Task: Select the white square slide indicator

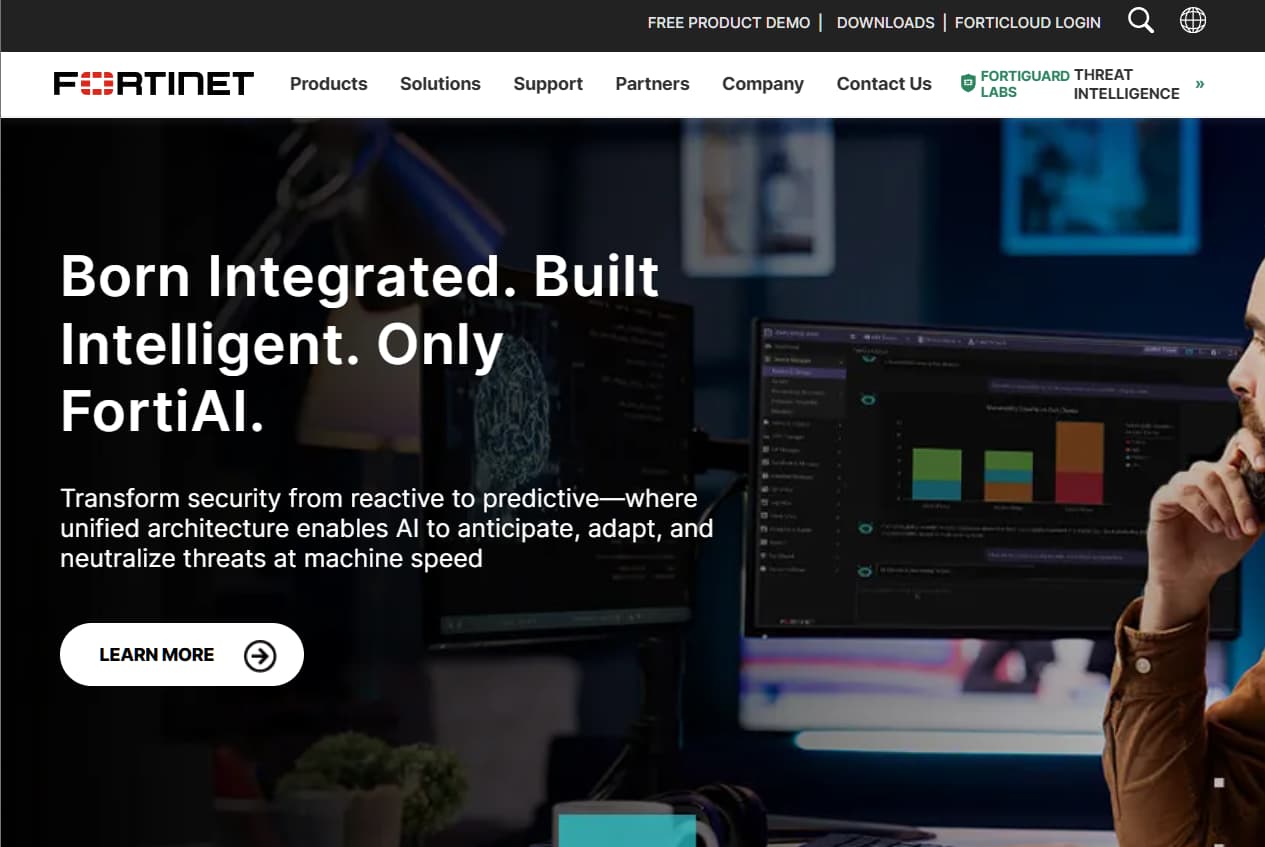Action: [x=1219, y=783]
